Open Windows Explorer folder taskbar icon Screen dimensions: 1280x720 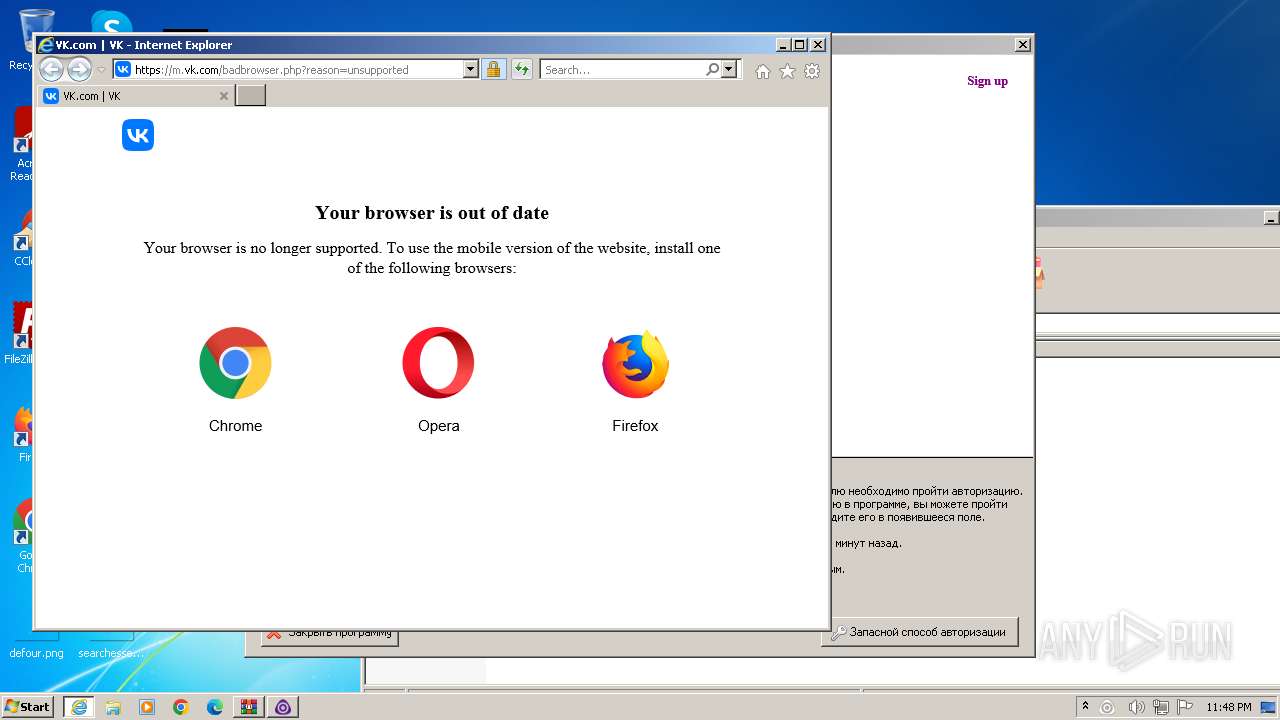(x=113, y=707)
